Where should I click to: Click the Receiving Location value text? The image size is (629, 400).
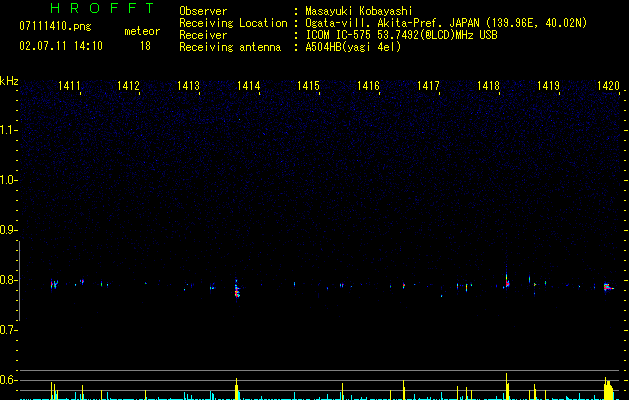[x=446, y=23]
